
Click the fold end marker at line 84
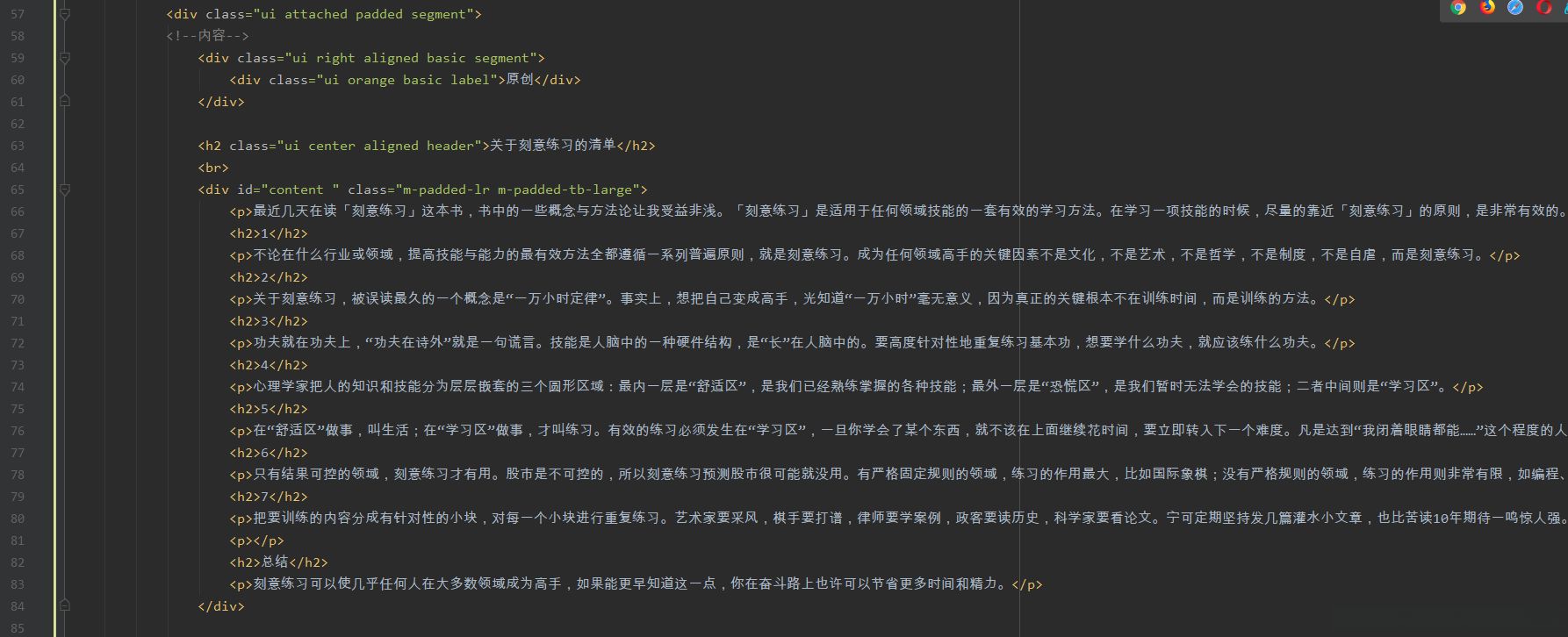[65, 606]
